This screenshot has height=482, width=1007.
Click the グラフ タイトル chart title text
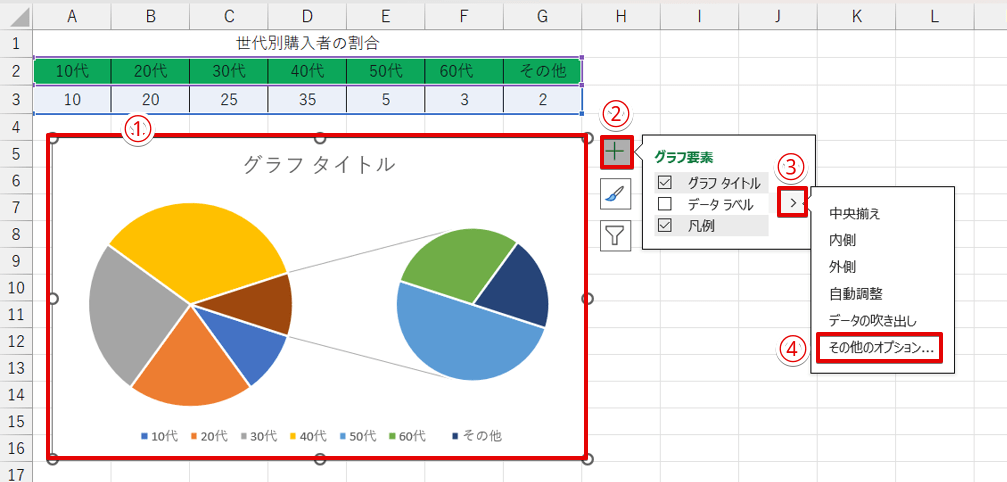(x=319, y=165)
